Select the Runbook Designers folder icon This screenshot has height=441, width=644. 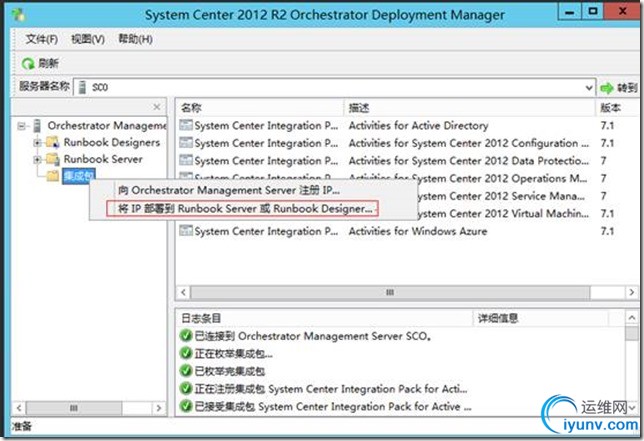(x=52, y=142)
